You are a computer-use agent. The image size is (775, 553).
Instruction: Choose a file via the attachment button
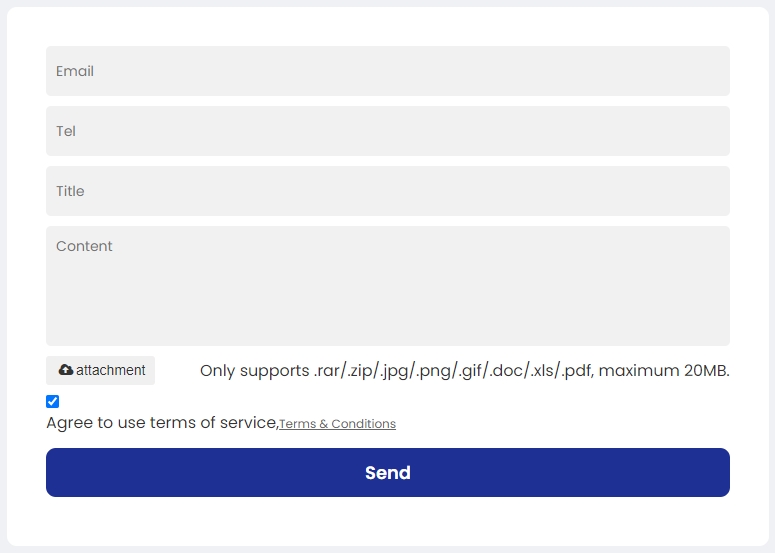pyautogui.click(x=100, y=370)
